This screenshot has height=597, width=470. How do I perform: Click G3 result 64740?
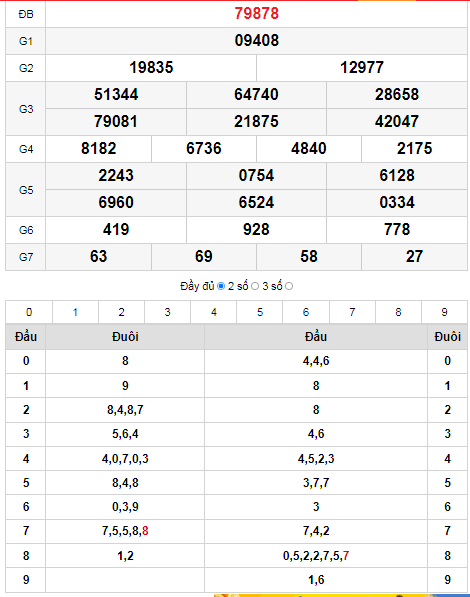pos(256,95)
